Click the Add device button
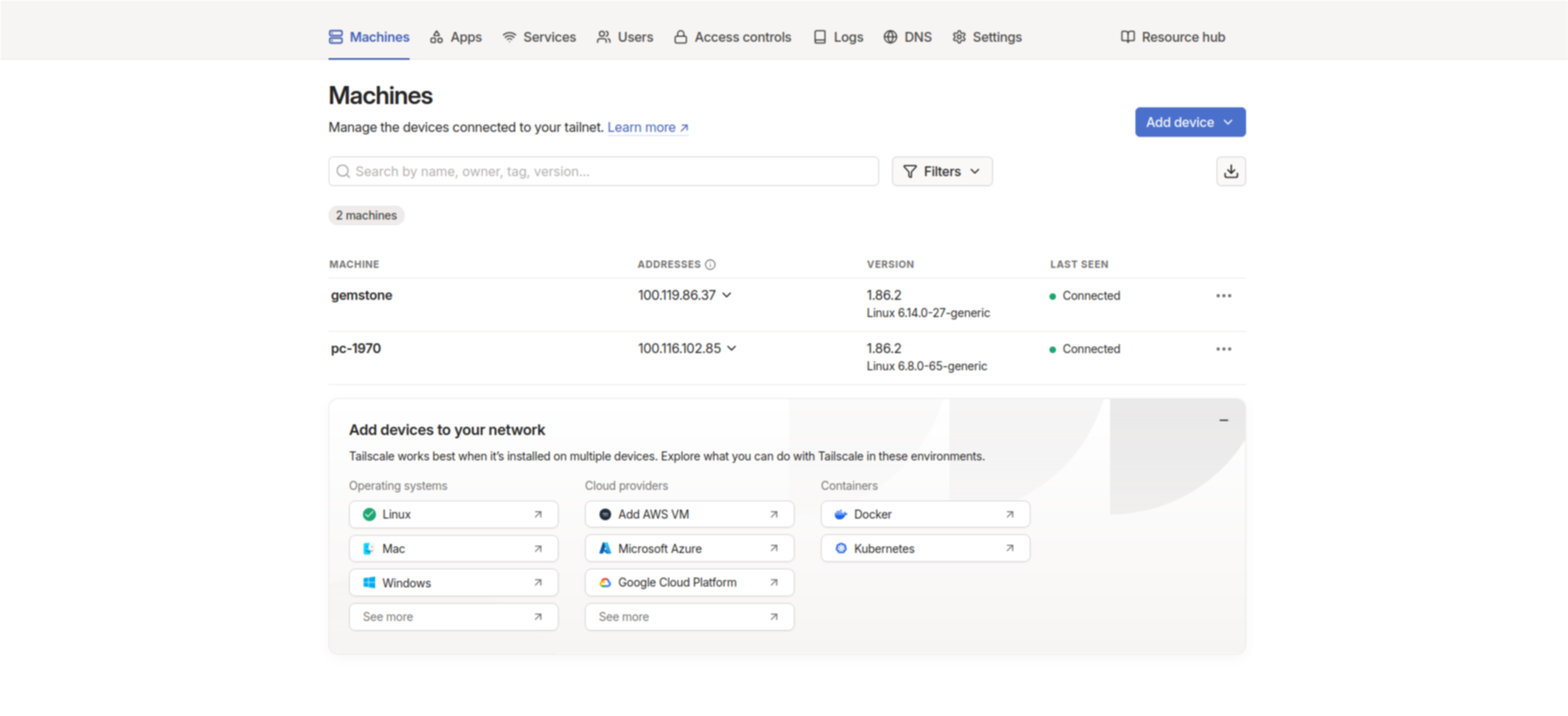Image resolution: width=1568 pixels, height=716 pixels. click(x=1190, y=122)
